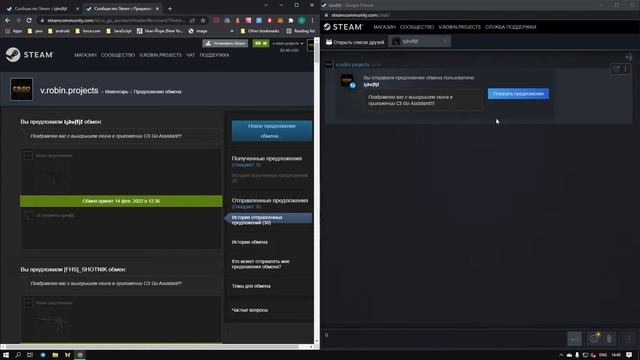Click the Steam logo in left window

coord(29,55)
